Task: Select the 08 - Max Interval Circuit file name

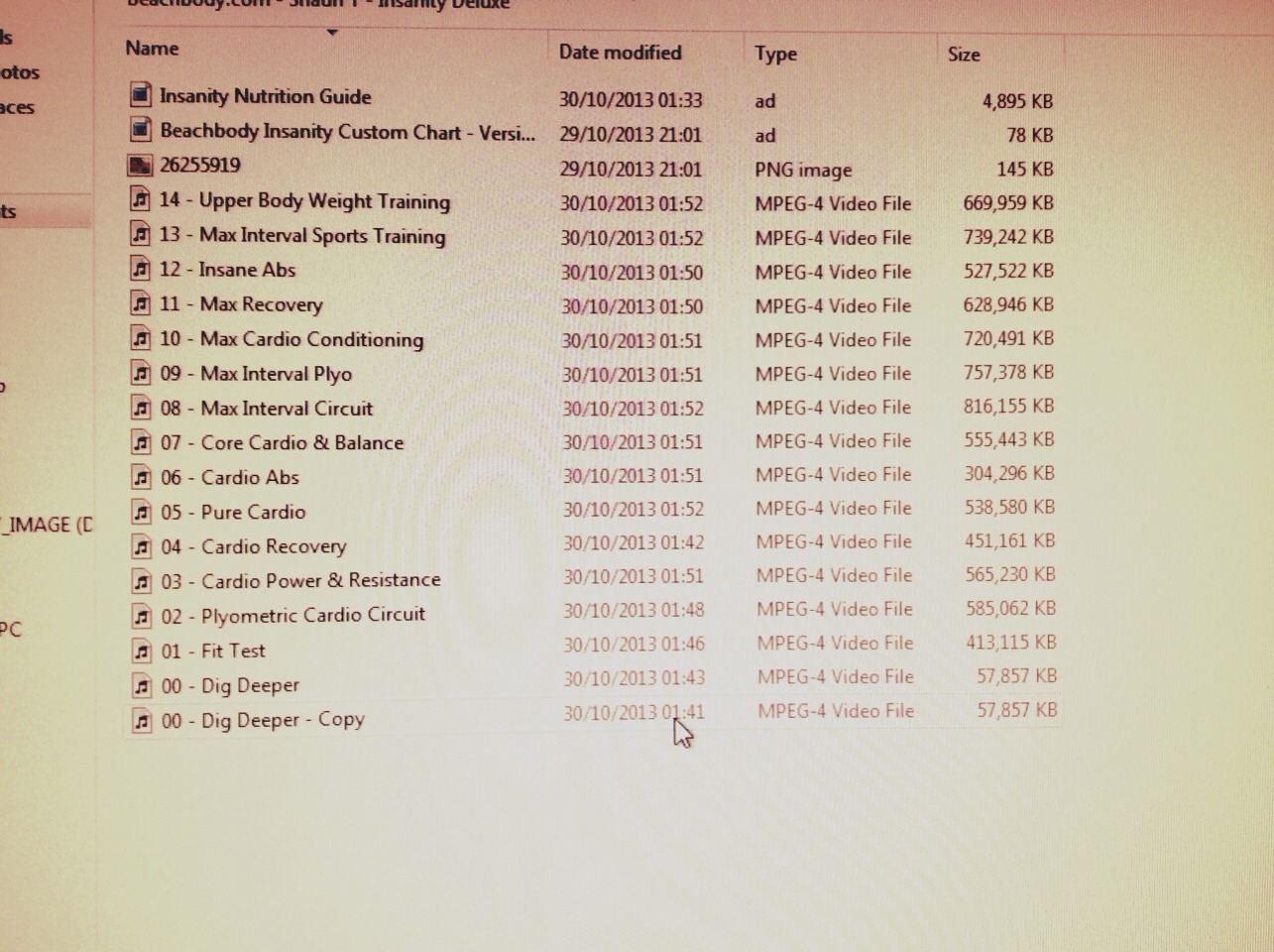Action: pos(267,408)
